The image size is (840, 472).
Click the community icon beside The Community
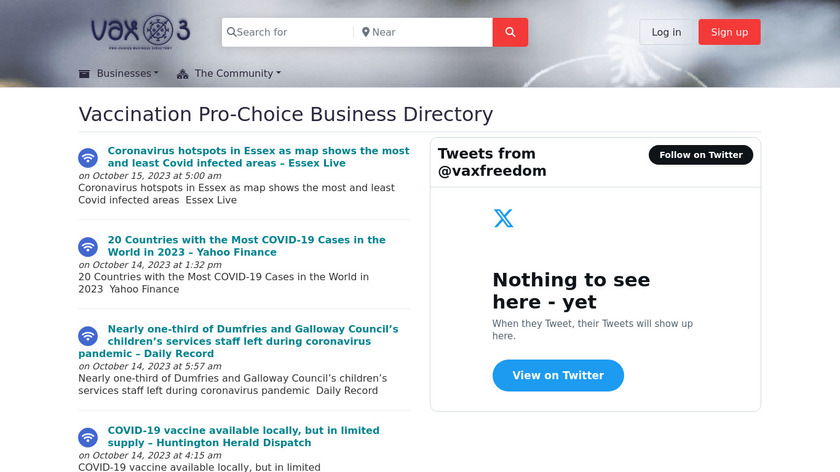(183, 74)
